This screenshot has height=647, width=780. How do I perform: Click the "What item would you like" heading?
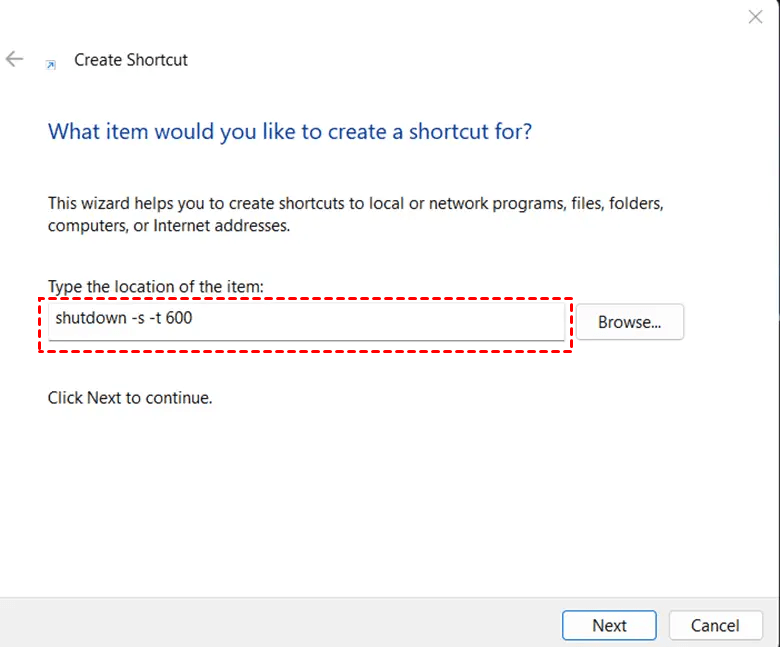click(x=290, y=131)
